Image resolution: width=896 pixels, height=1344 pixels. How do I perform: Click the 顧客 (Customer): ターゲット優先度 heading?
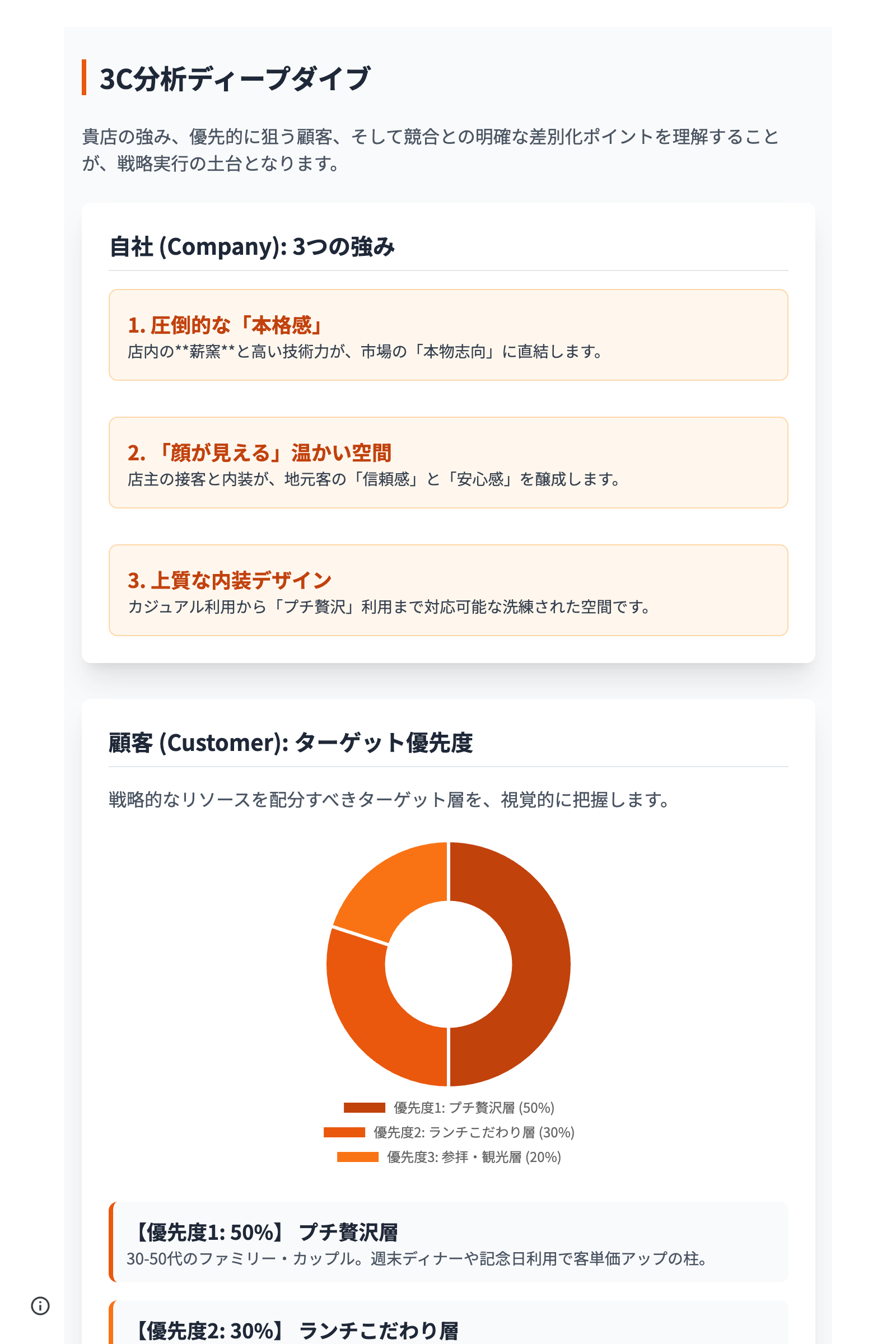290,743
